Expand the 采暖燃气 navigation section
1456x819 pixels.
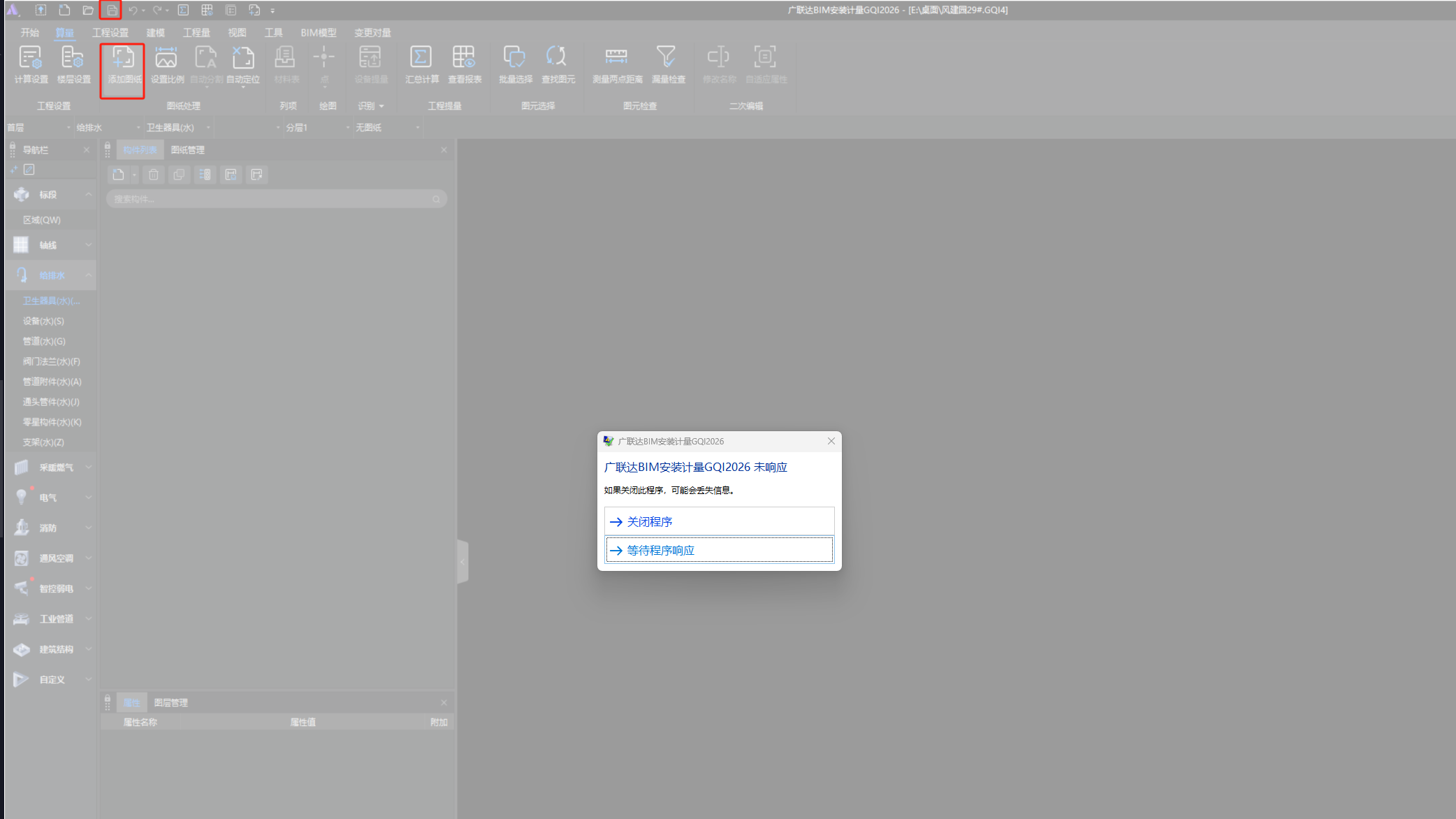click(89, 467)
